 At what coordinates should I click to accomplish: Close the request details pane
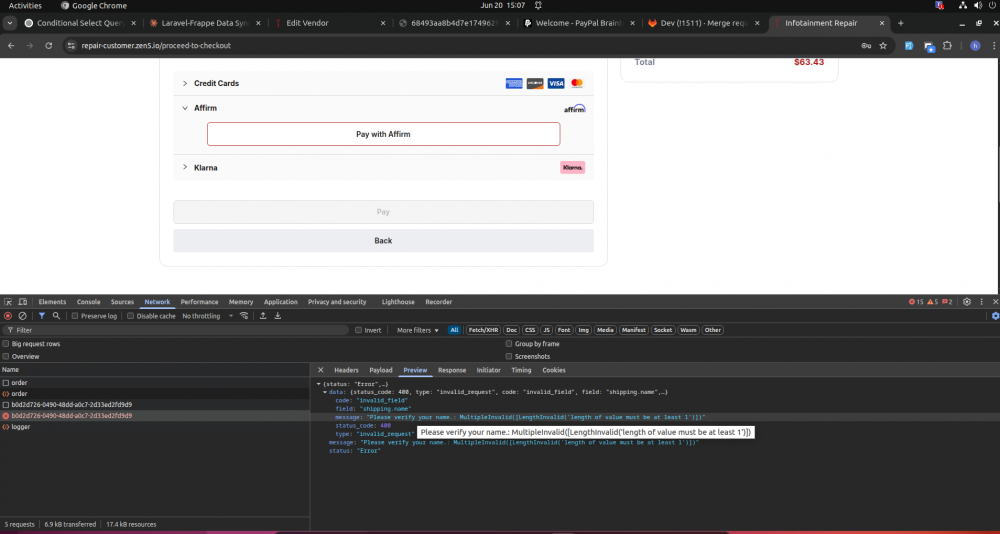320,370
